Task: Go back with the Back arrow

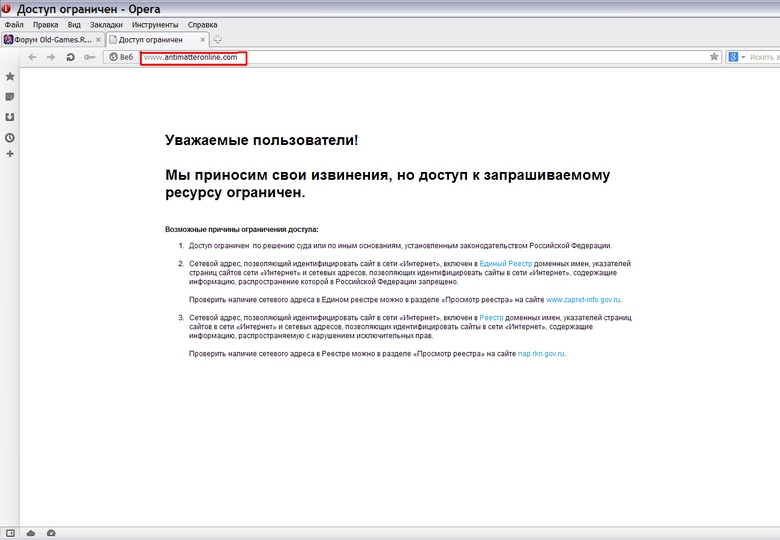Action: pos(32,57)
